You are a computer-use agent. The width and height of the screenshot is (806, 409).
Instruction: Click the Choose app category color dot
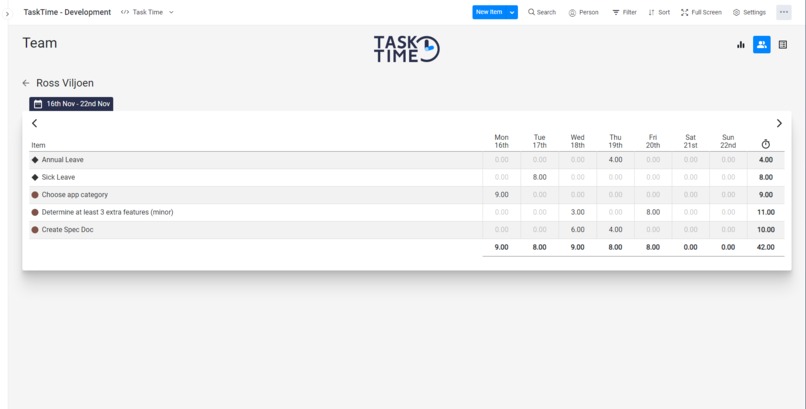click(35, 195)
